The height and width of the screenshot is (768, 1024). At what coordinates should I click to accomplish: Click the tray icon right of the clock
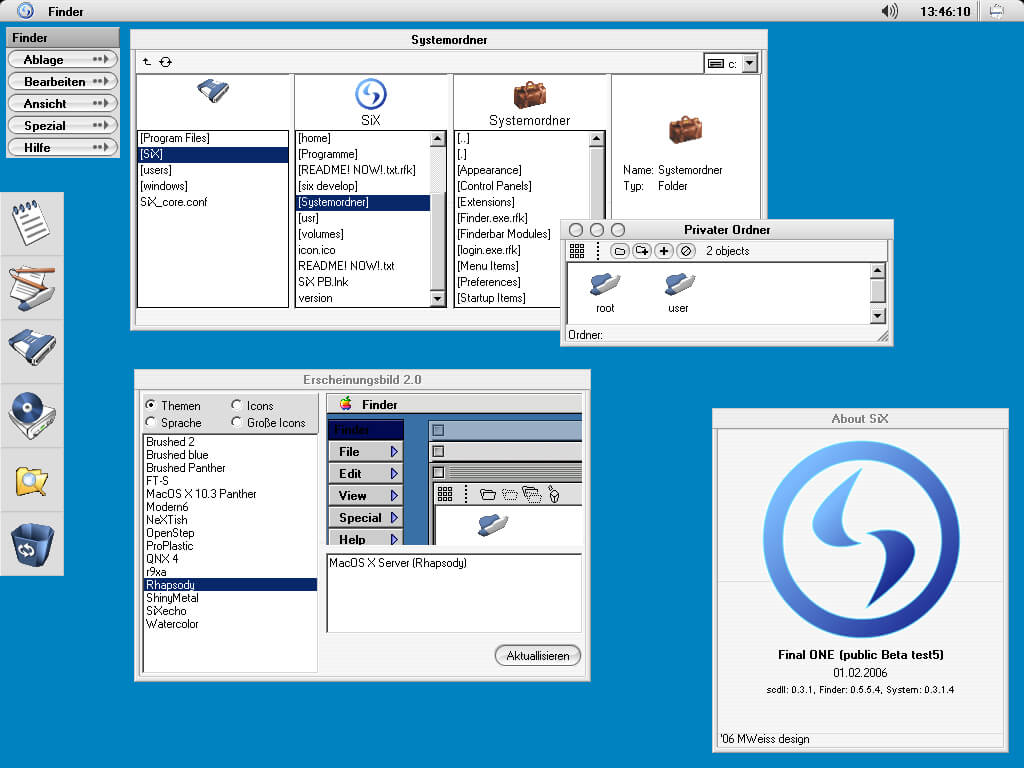click(997, 11)
